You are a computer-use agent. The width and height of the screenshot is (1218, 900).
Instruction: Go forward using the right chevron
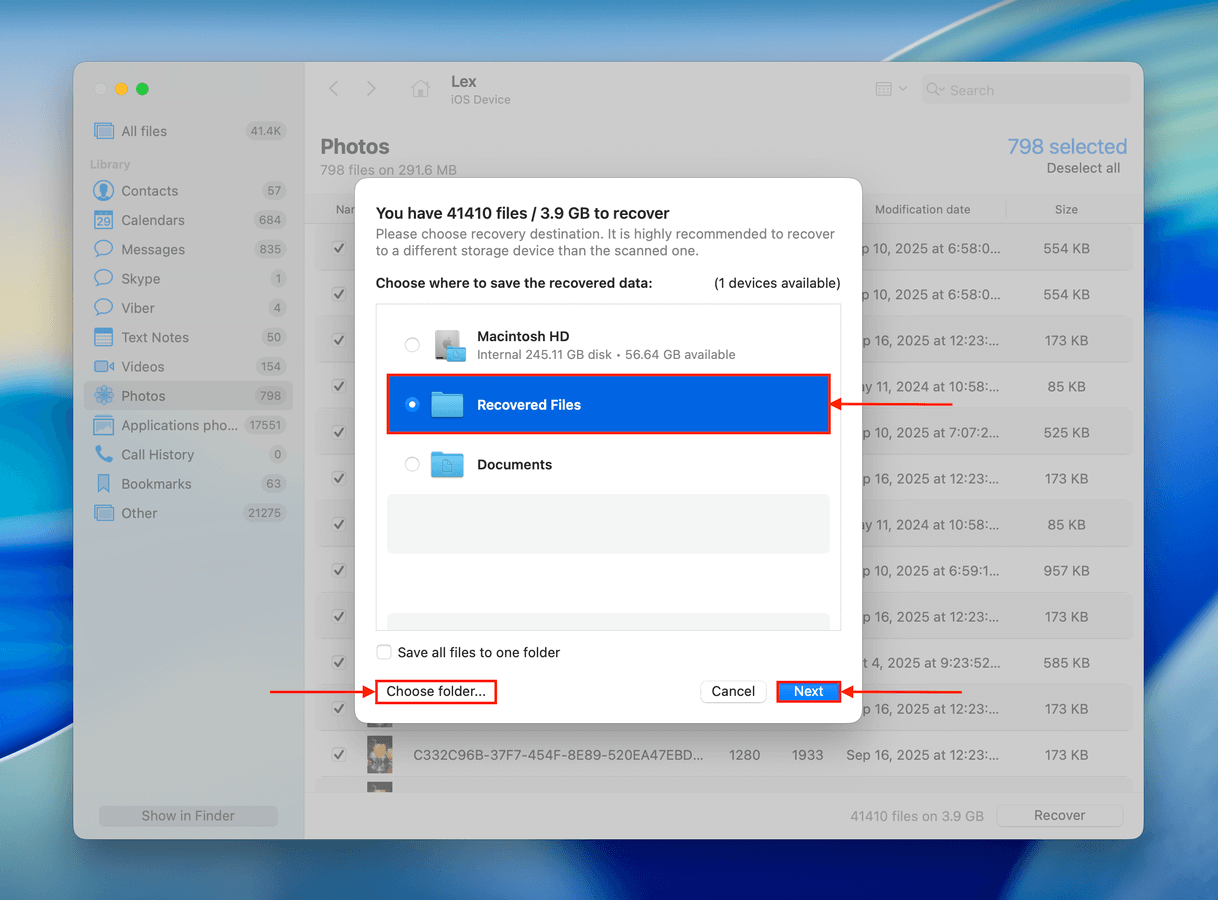point(371,89)
